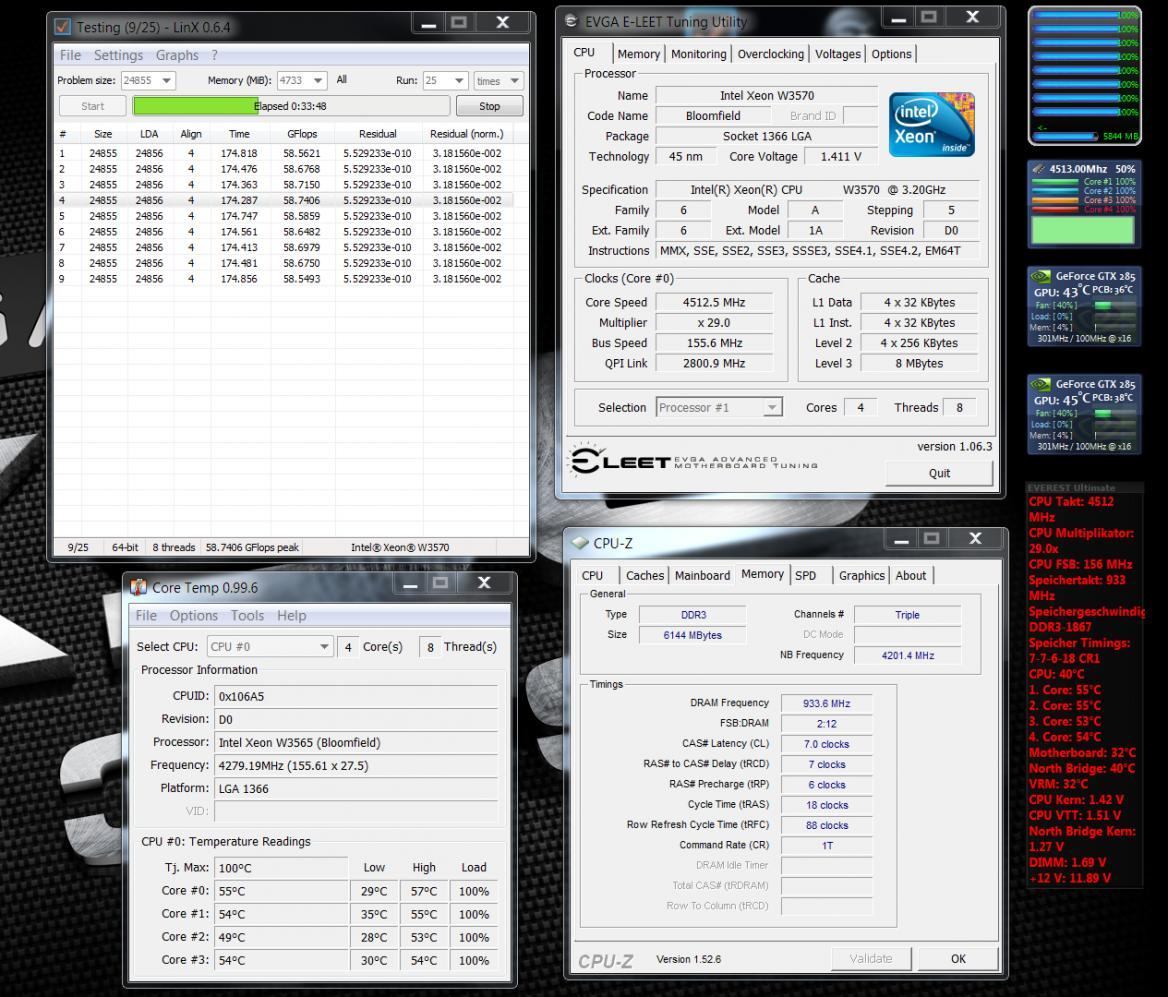1168x997 pixels.
Task: Click the NB Frequency 4201.4 MHz value
Action: tap(907, 656)
